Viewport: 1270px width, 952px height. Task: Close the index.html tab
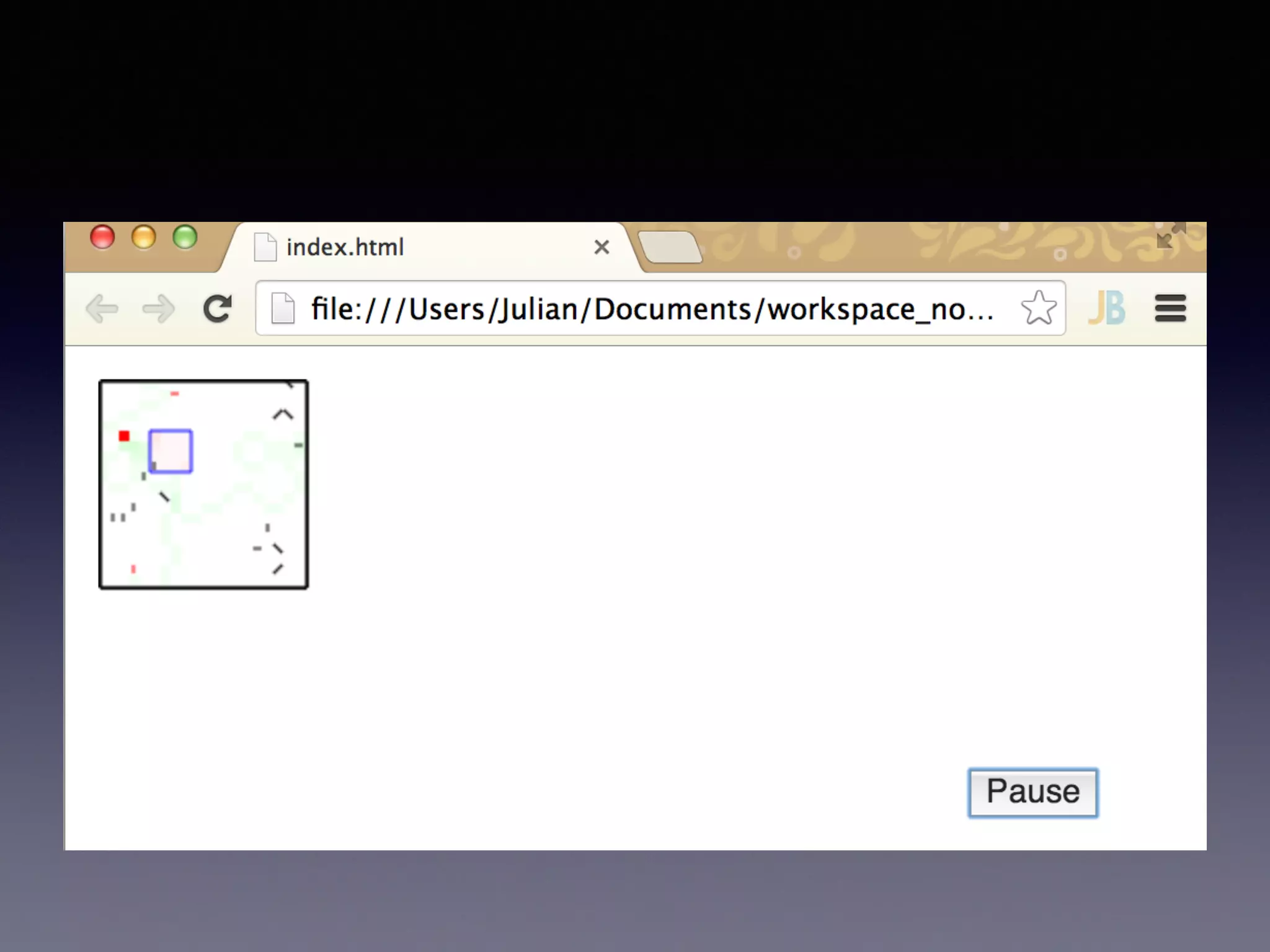point(602,247)
